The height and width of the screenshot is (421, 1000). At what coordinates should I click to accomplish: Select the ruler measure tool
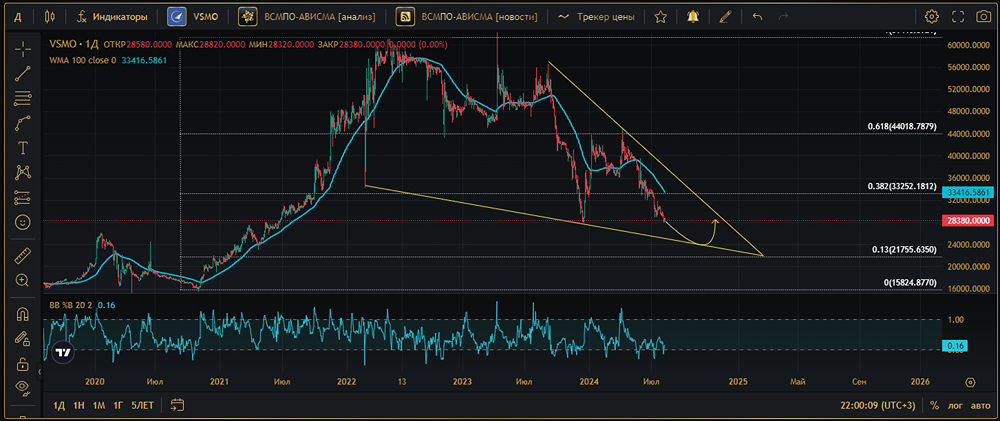tap(23, 255)
